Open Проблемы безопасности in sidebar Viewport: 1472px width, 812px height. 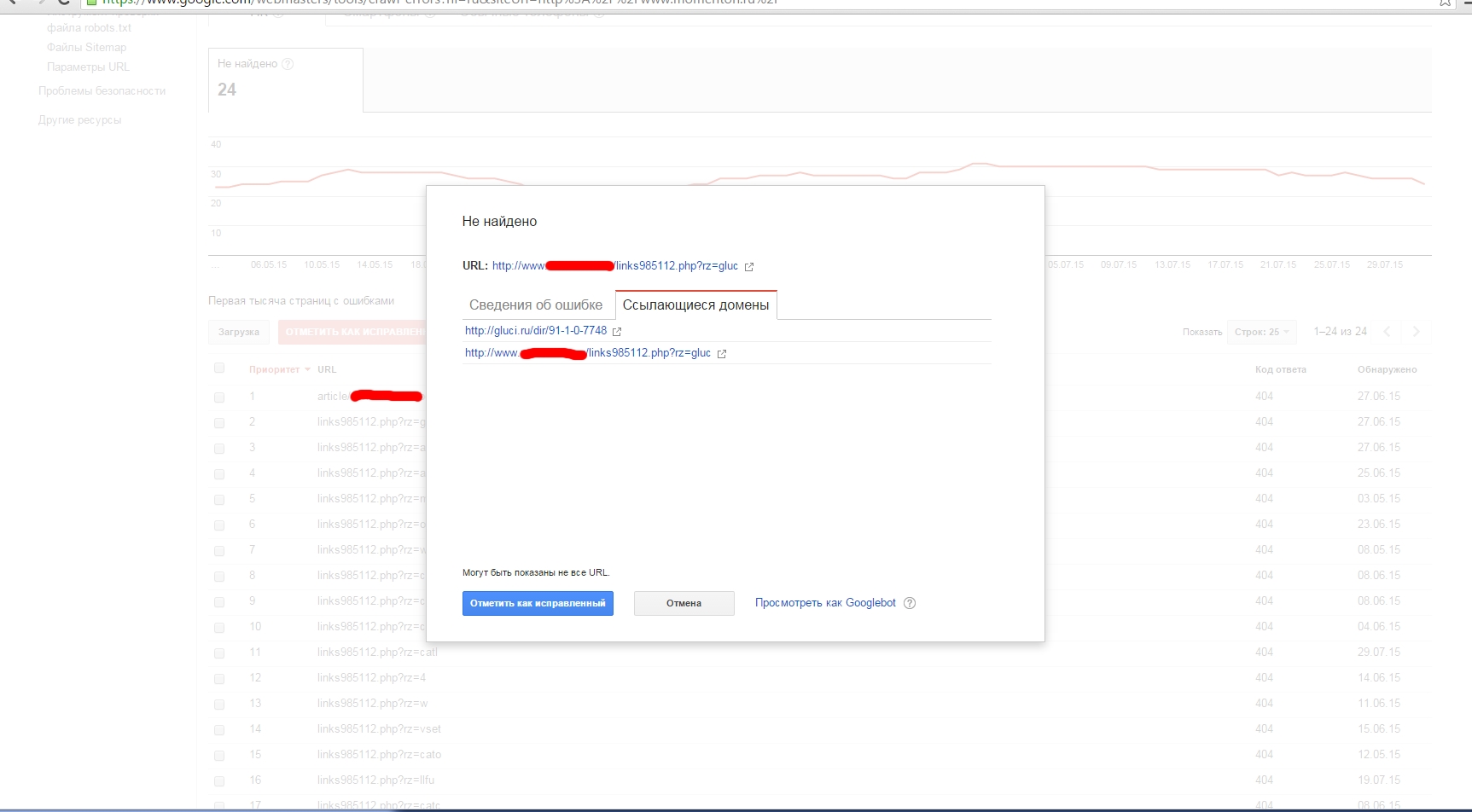[102, 91]
